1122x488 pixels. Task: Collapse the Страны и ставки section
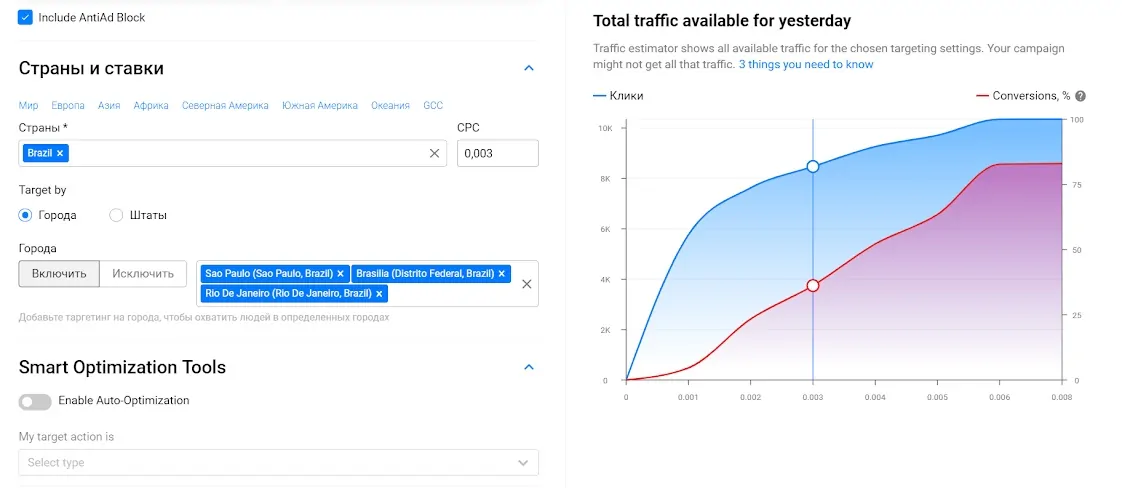click(529, 68)
